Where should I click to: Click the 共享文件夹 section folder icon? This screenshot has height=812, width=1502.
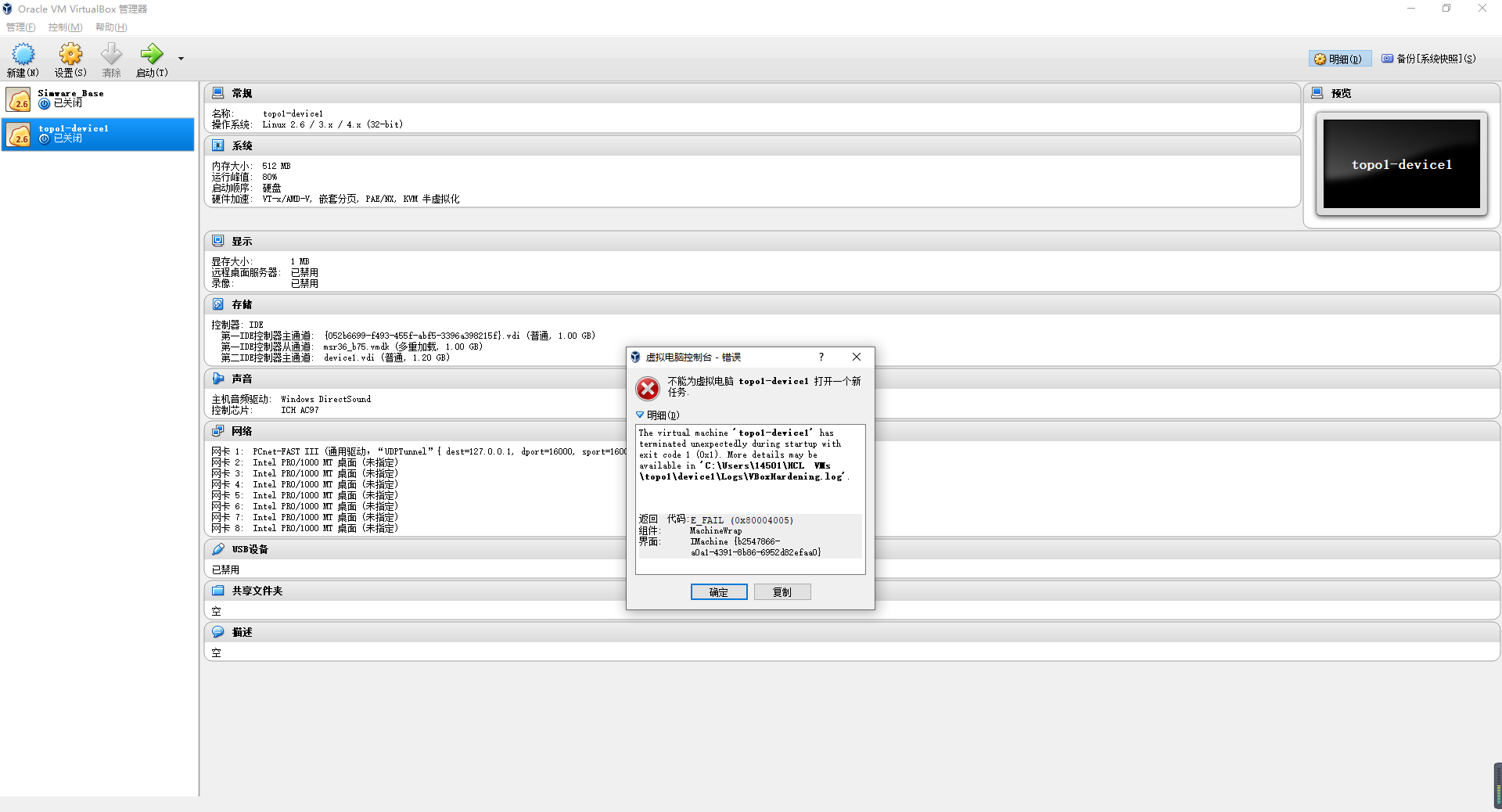tap(218, 591)
